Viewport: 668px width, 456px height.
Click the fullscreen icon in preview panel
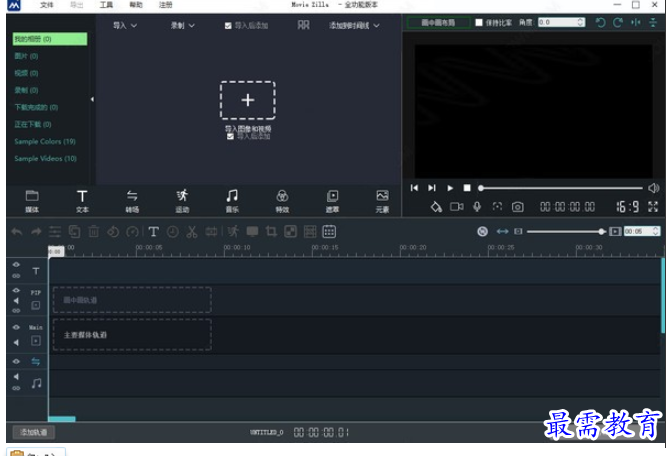(x=653, y=207)
